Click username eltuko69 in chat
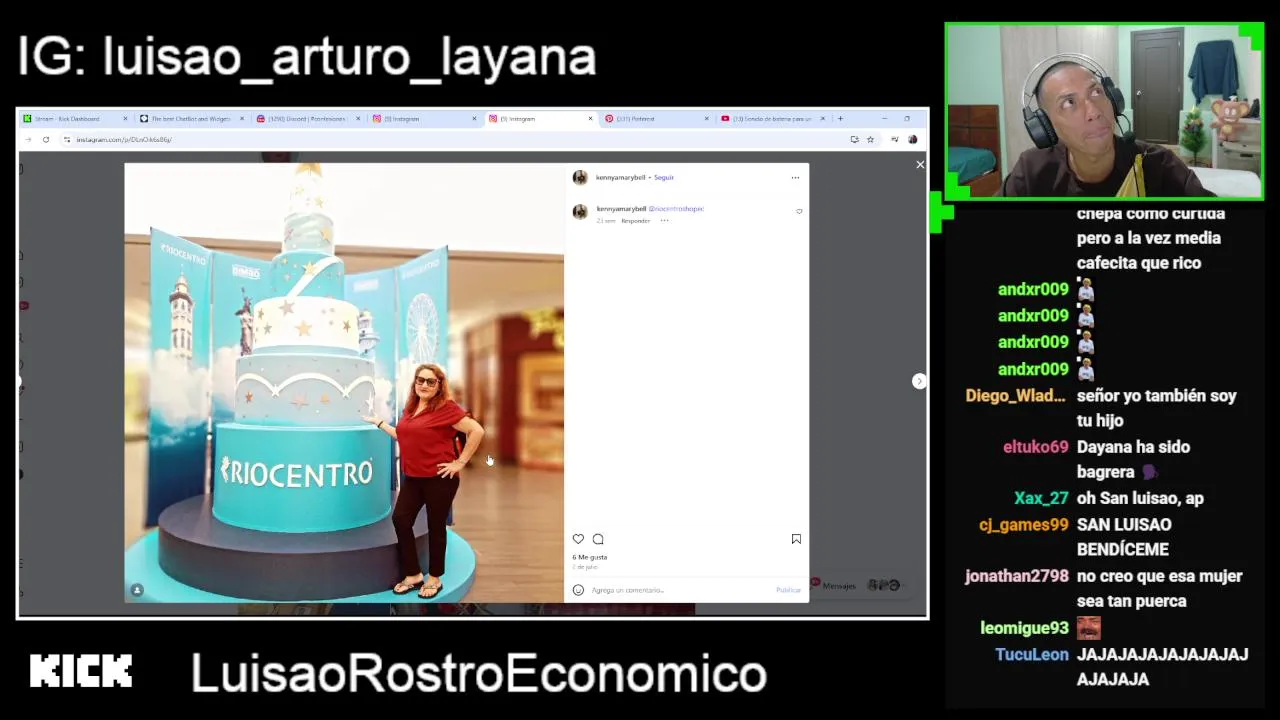This screenshot has width=1280, height=720. coord(1036,447)
